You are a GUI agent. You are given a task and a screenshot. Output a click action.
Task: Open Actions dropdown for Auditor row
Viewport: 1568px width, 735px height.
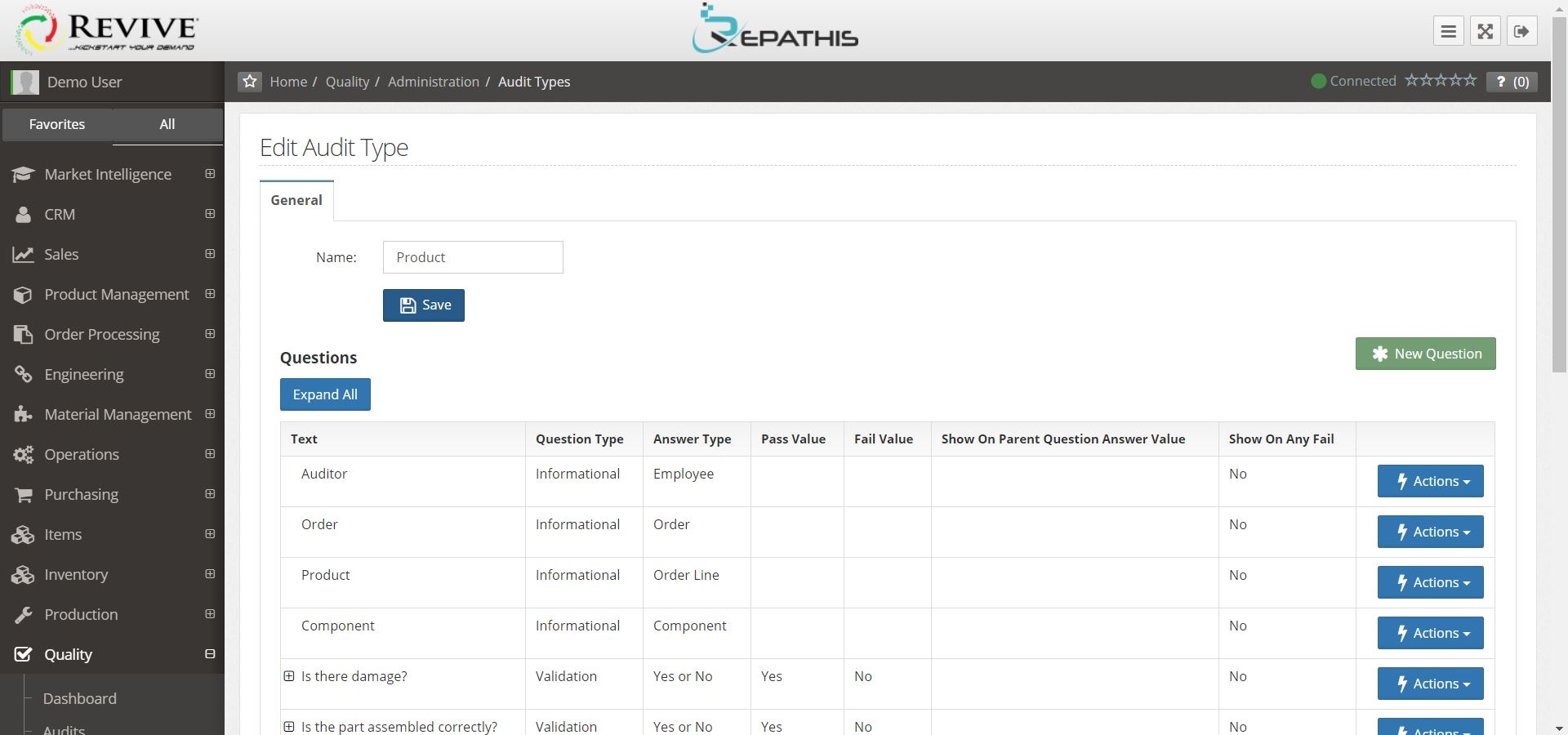(1430, 481)
